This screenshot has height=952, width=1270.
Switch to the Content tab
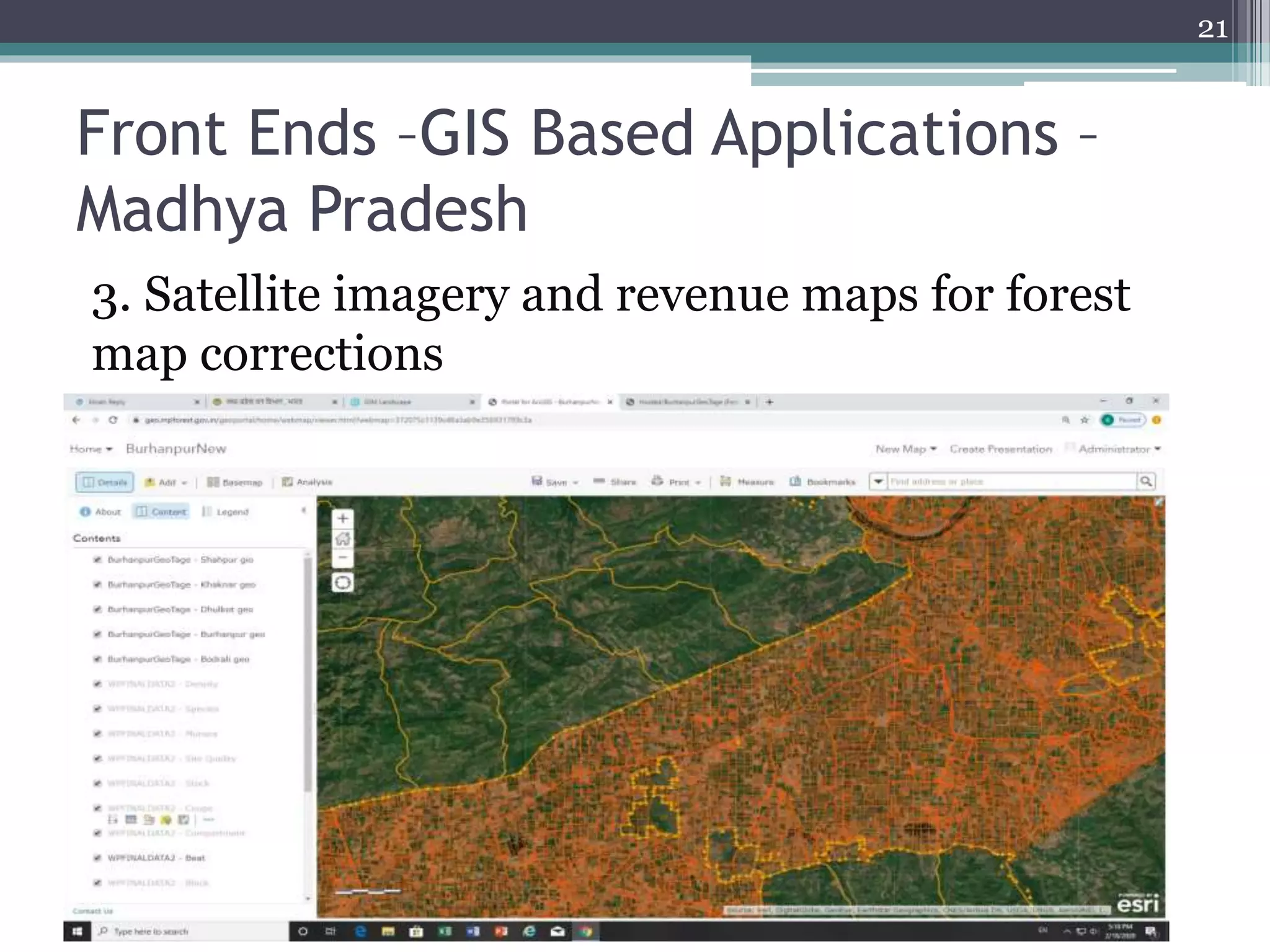161,511
